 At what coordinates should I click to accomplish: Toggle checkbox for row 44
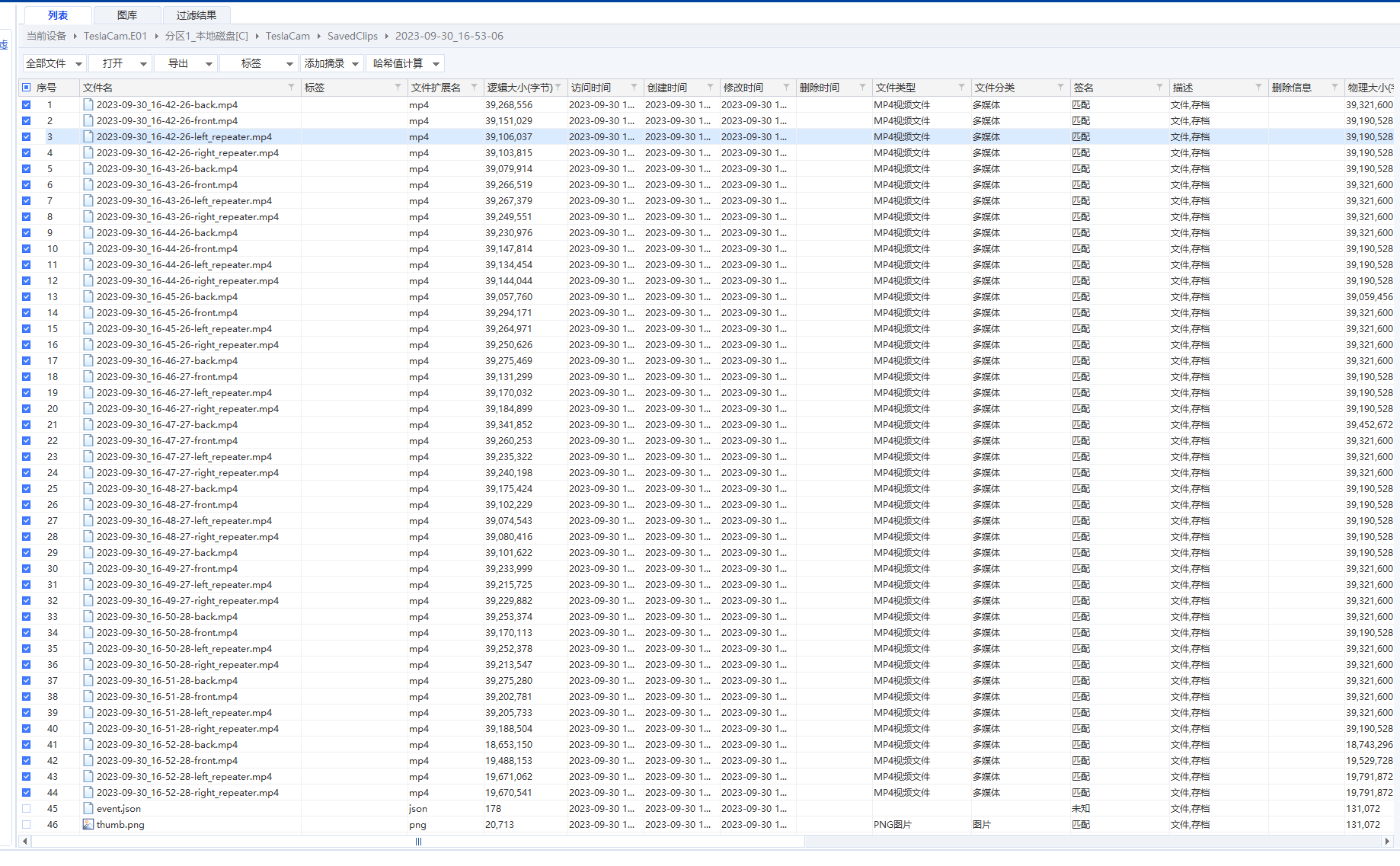(27, 792)
